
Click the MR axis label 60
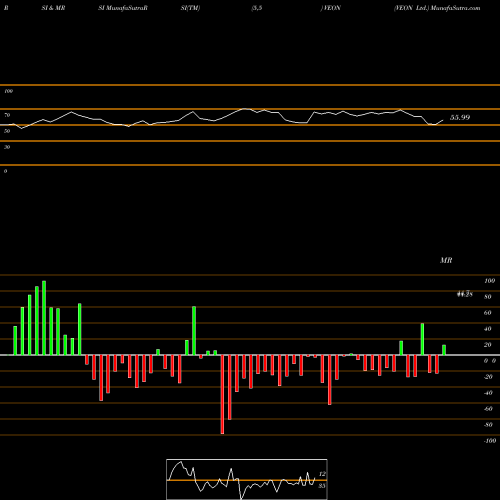[x=488, y=313]
